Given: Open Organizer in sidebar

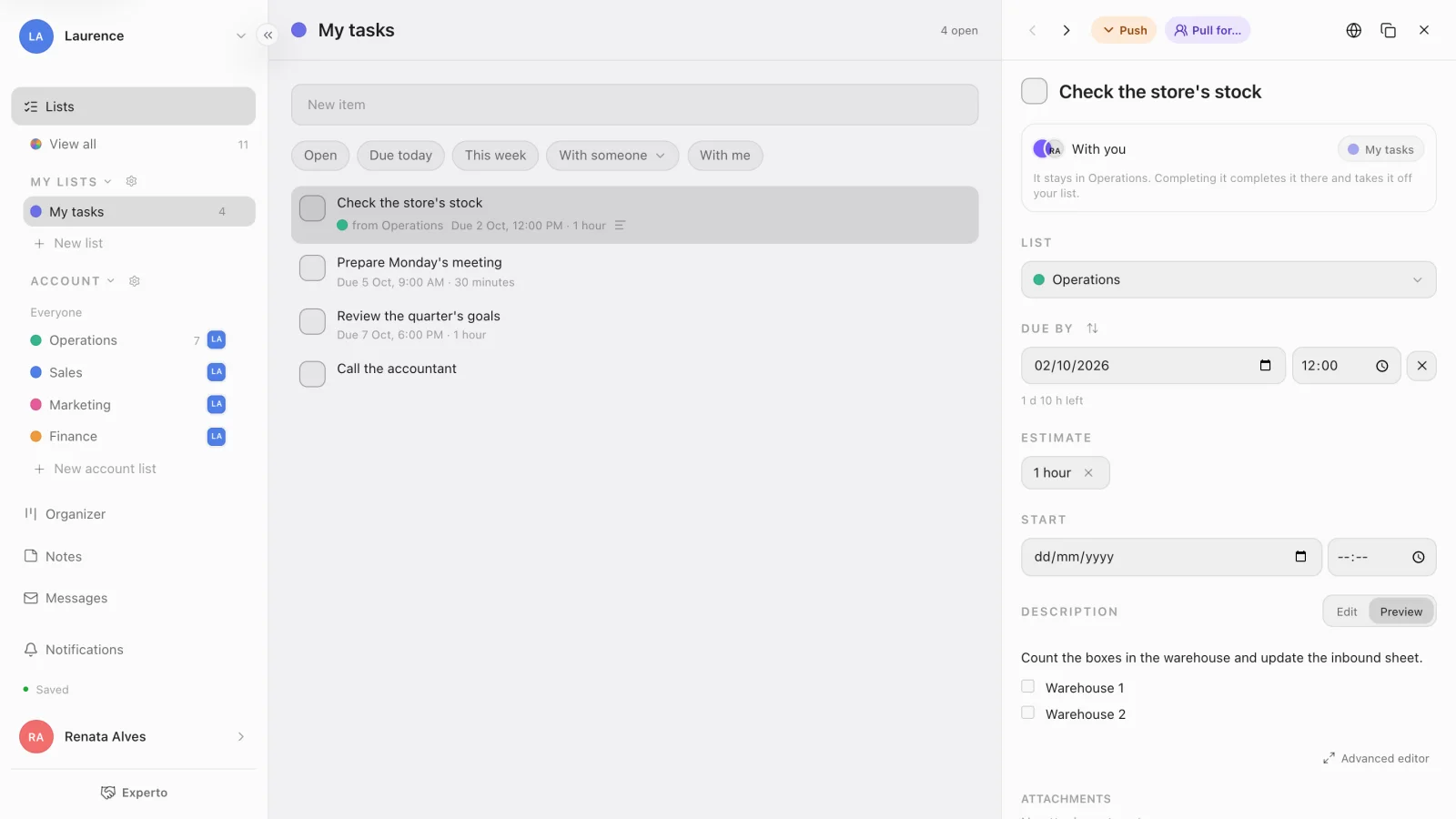Looking at the screenshot, I should pyautogui.click(x=76, y=514).
